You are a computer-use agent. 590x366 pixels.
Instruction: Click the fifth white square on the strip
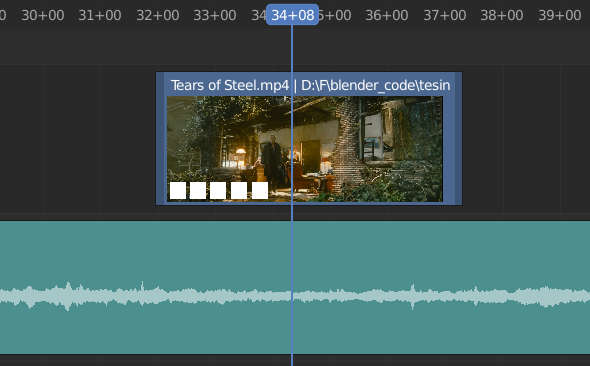pos(260,190)
